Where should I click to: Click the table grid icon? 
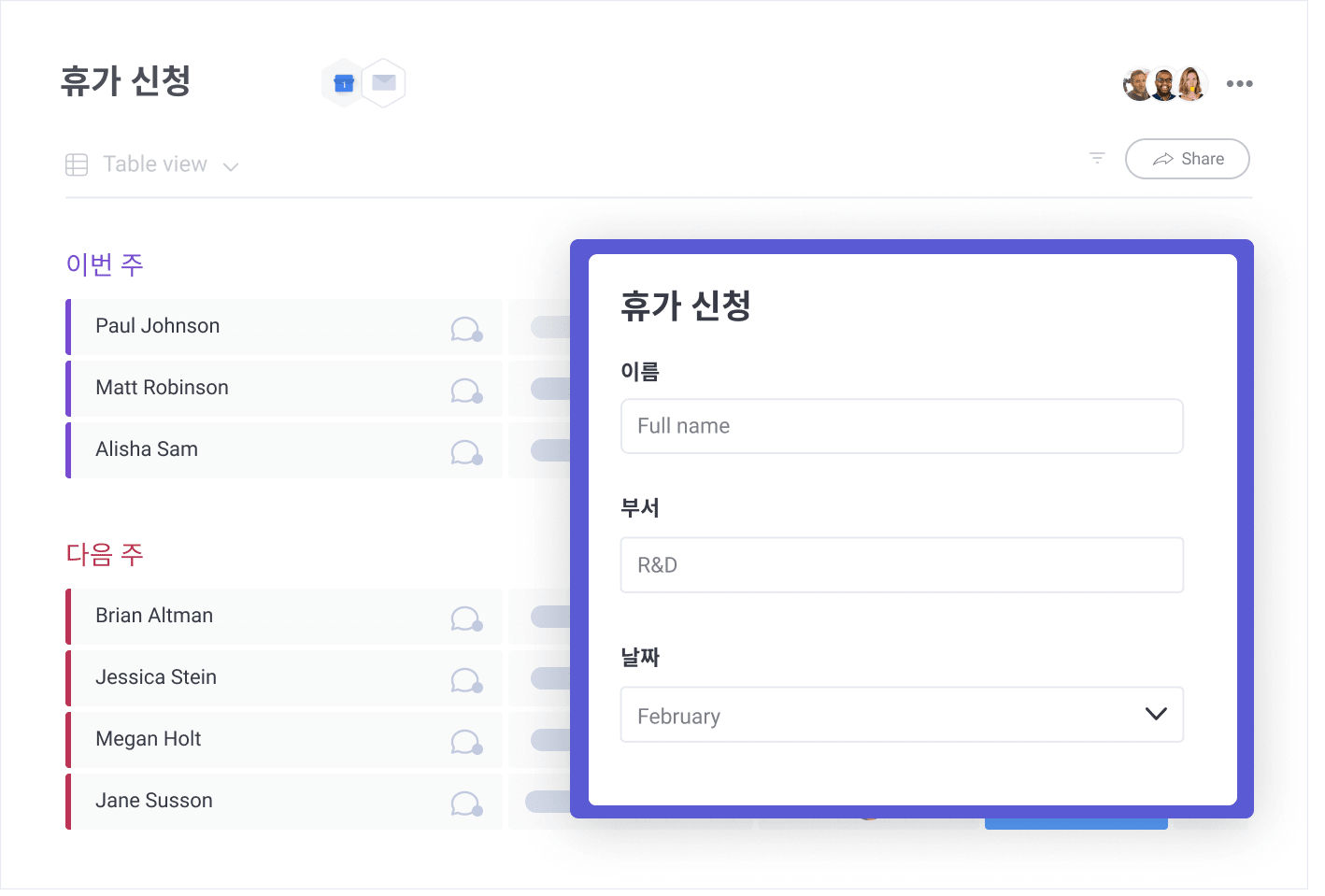point(77,165)
